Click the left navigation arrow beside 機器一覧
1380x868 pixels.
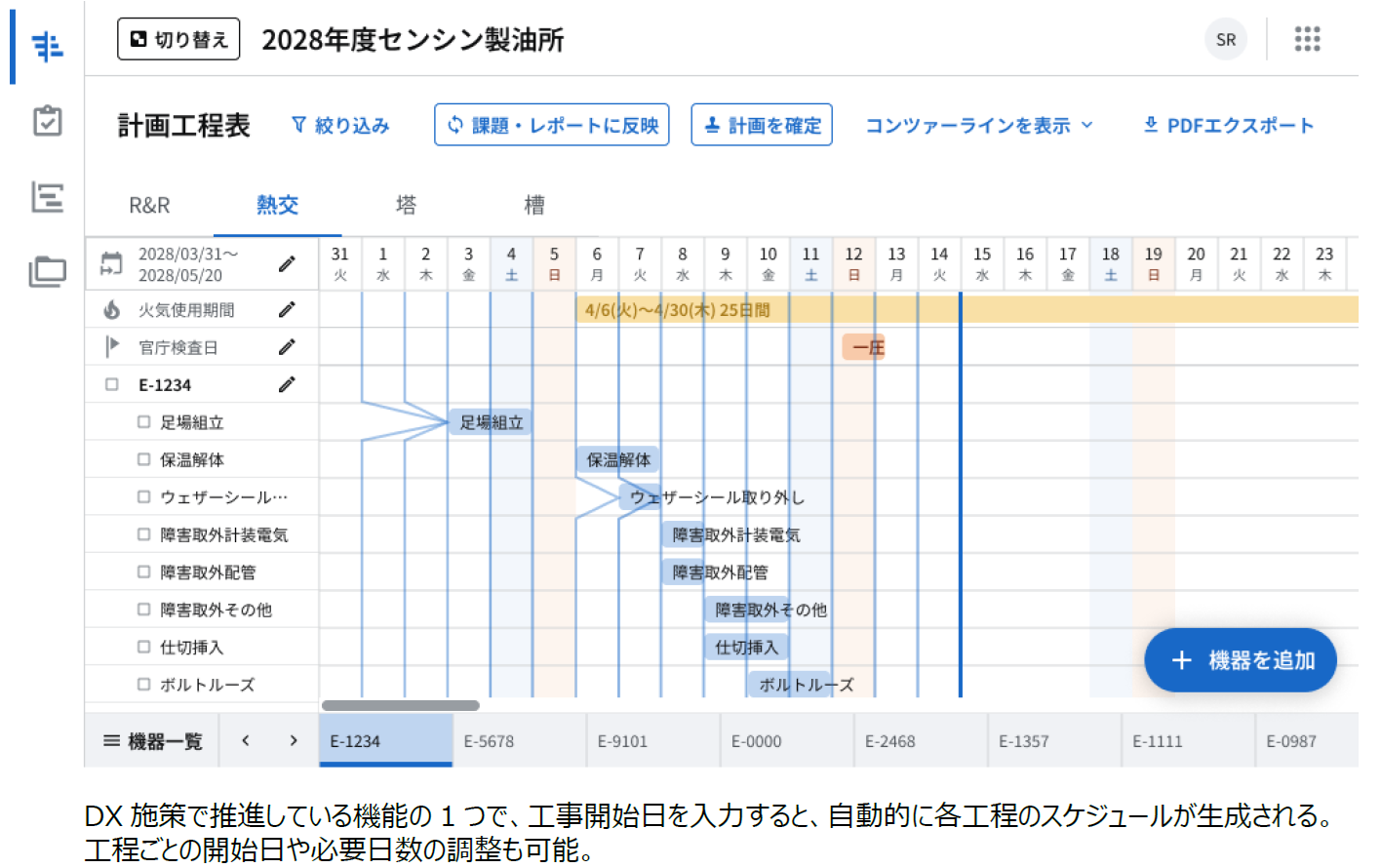coord(247,740)
